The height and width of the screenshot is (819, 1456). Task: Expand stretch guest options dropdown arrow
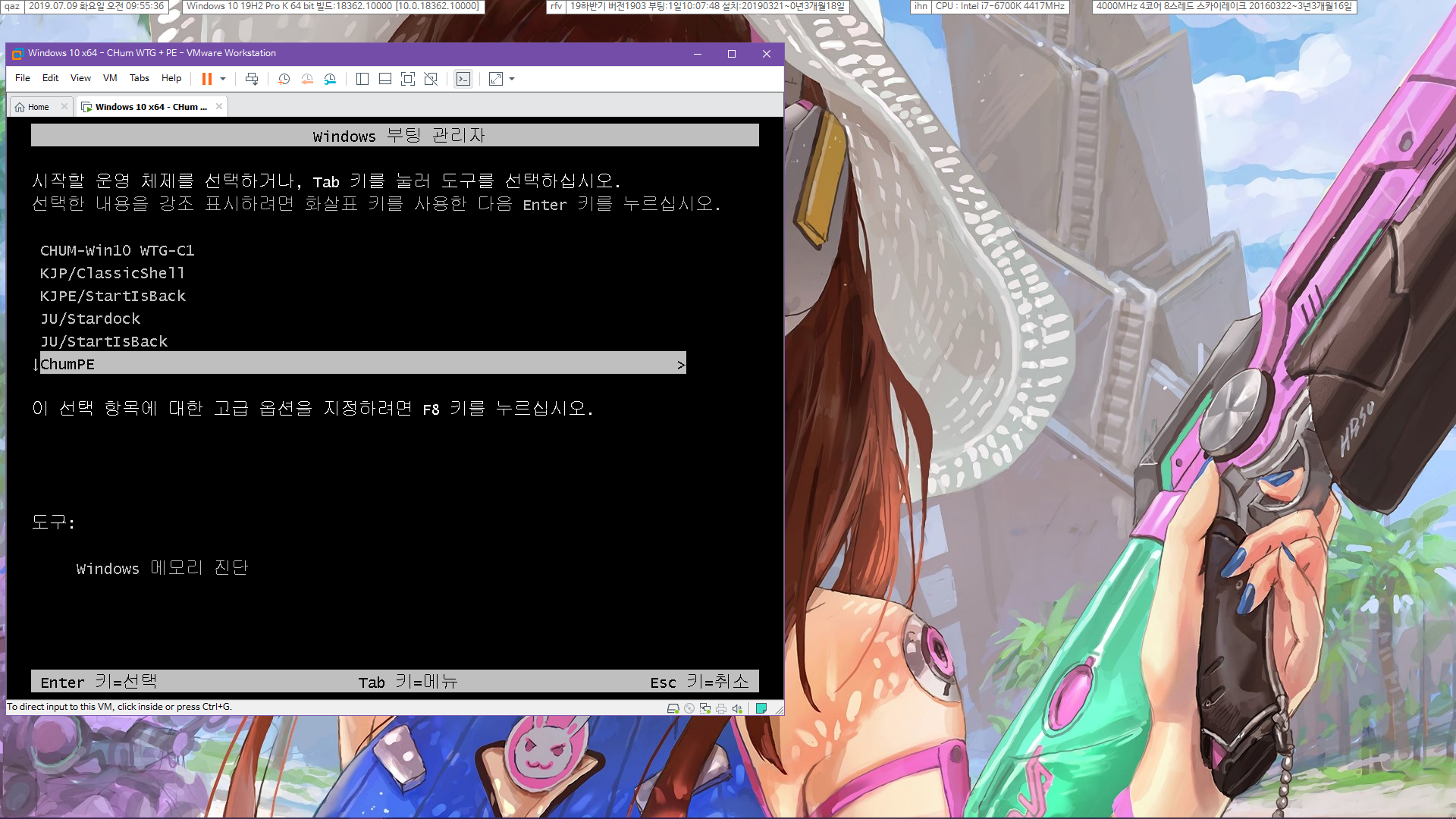(512, 79)
